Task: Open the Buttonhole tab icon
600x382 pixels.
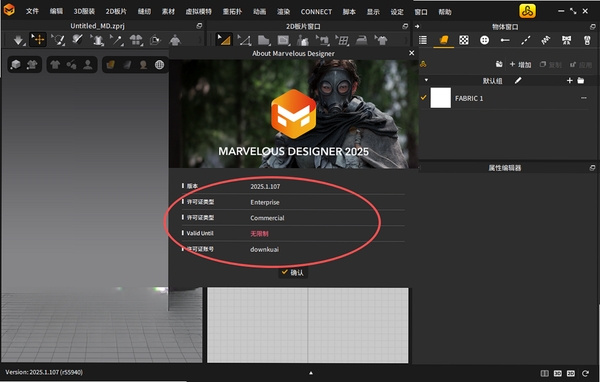Action: point(505,40)
